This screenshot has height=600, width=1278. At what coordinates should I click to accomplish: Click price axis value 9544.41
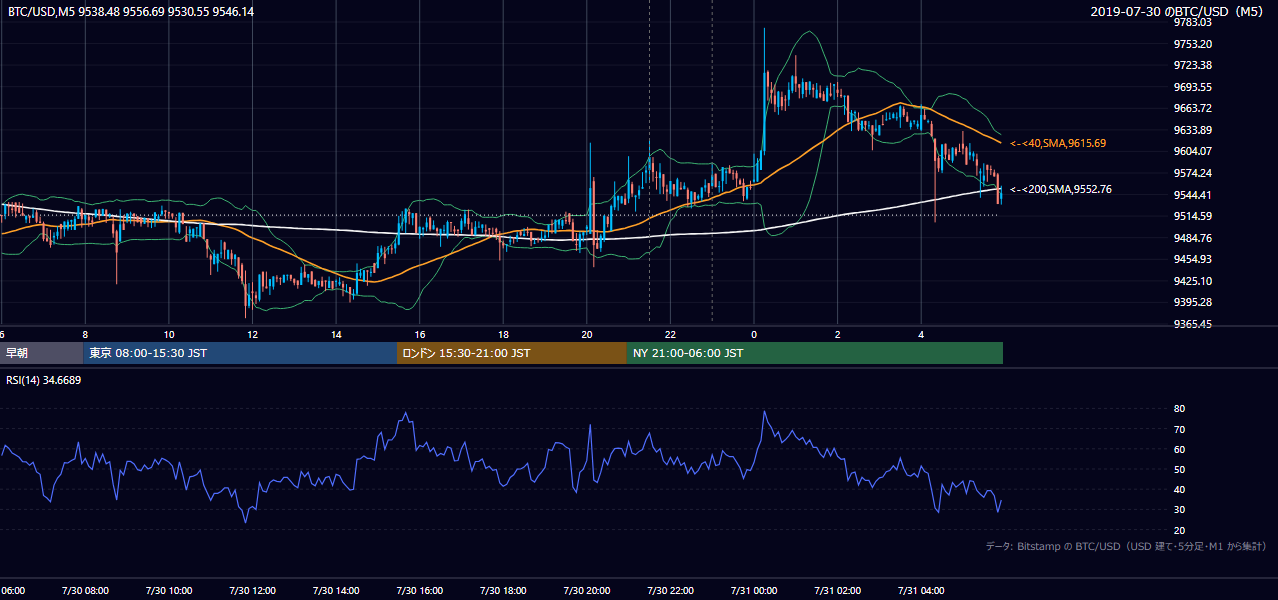(1193, 195)
